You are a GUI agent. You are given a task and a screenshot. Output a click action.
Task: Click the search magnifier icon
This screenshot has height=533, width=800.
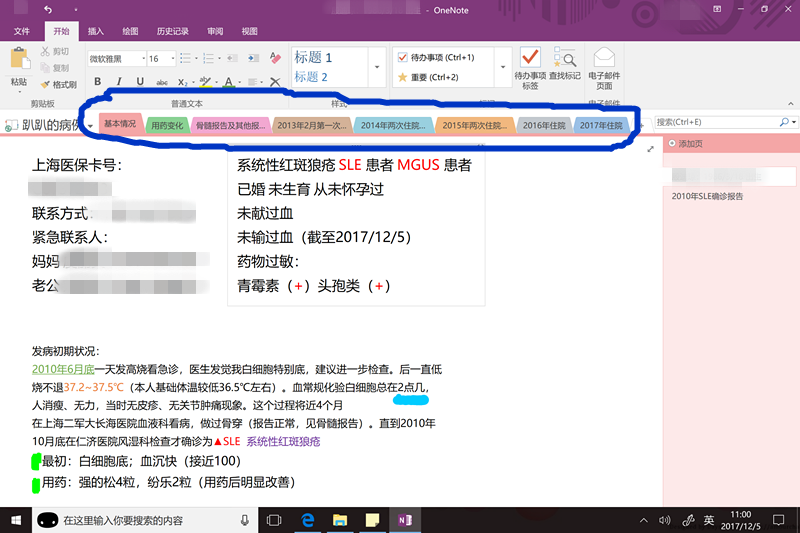[x=784, y=122]
